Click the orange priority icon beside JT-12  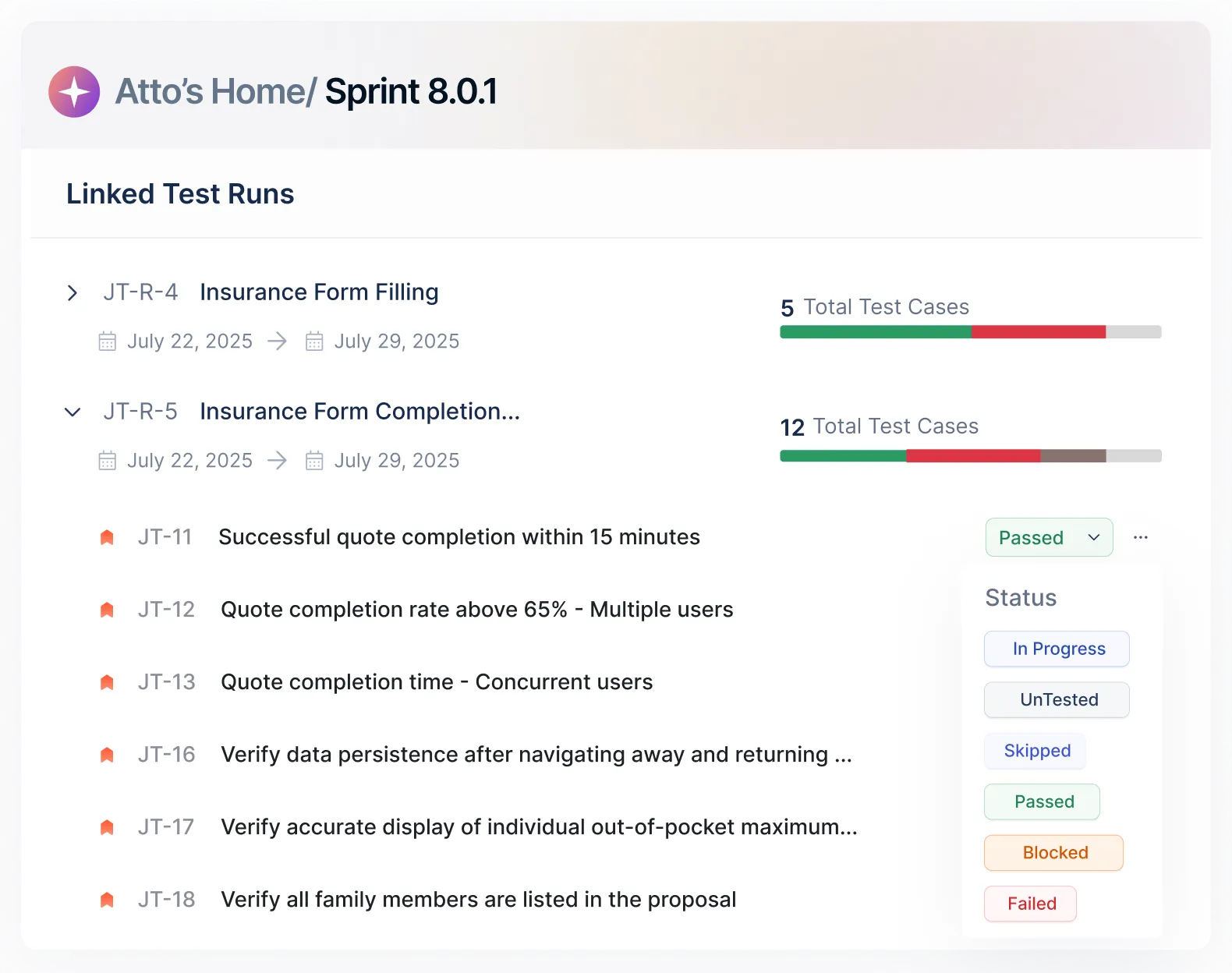(x=108, y=610)
